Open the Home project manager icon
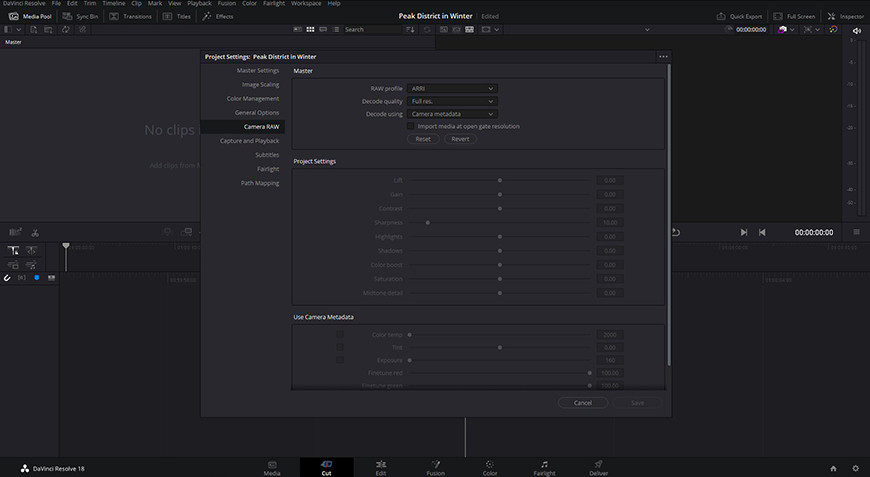Viewport: 870px width, 477px height. [833, 468]
